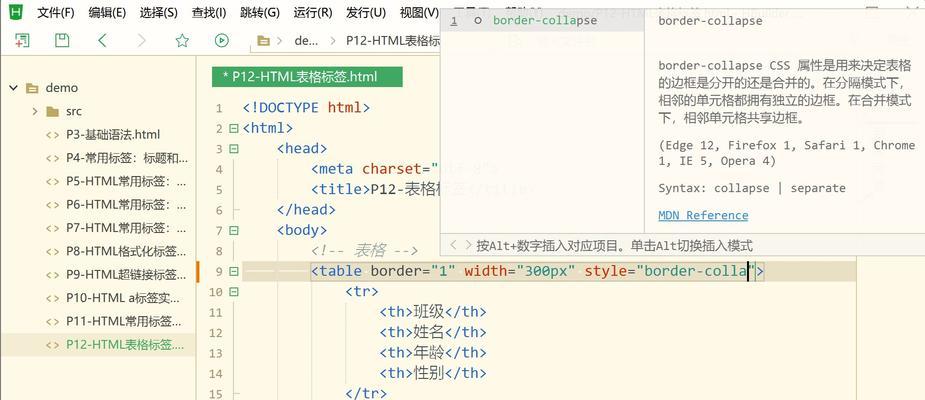
Task: Select P12-HTML表格标签 file in the tree
Action: [x=125, y=345]
